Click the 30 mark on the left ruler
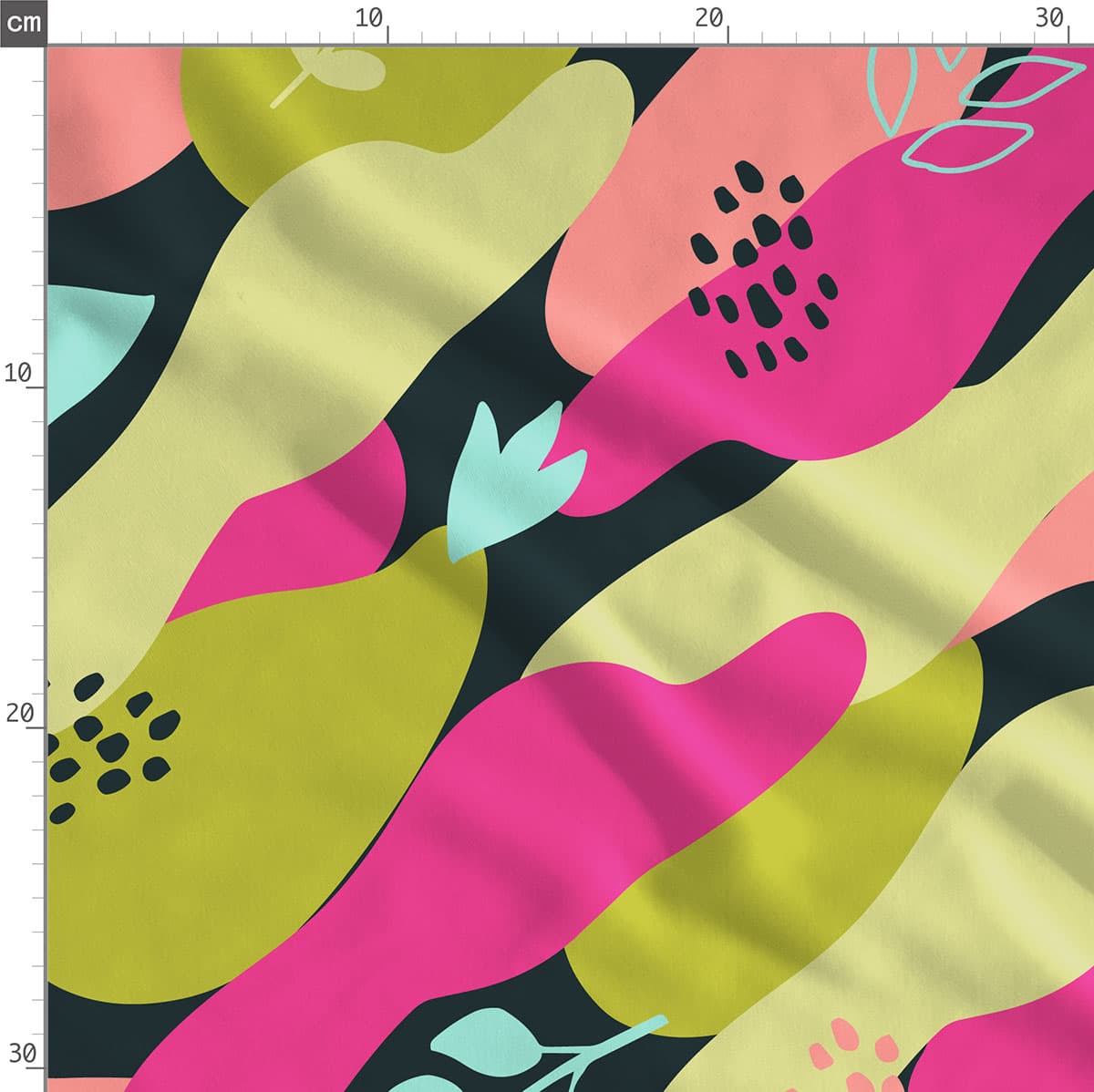The height and width of the screenshot is (1092, 1094). coord(22,1054)
